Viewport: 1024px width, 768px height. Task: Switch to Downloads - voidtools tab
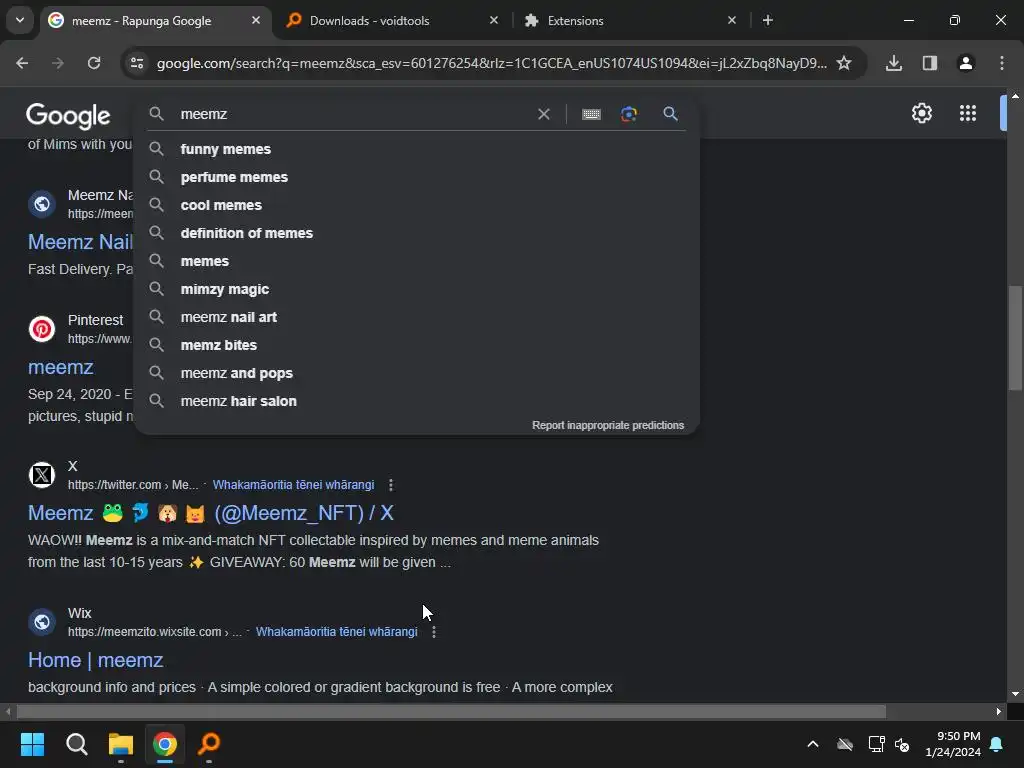point(392,21)
